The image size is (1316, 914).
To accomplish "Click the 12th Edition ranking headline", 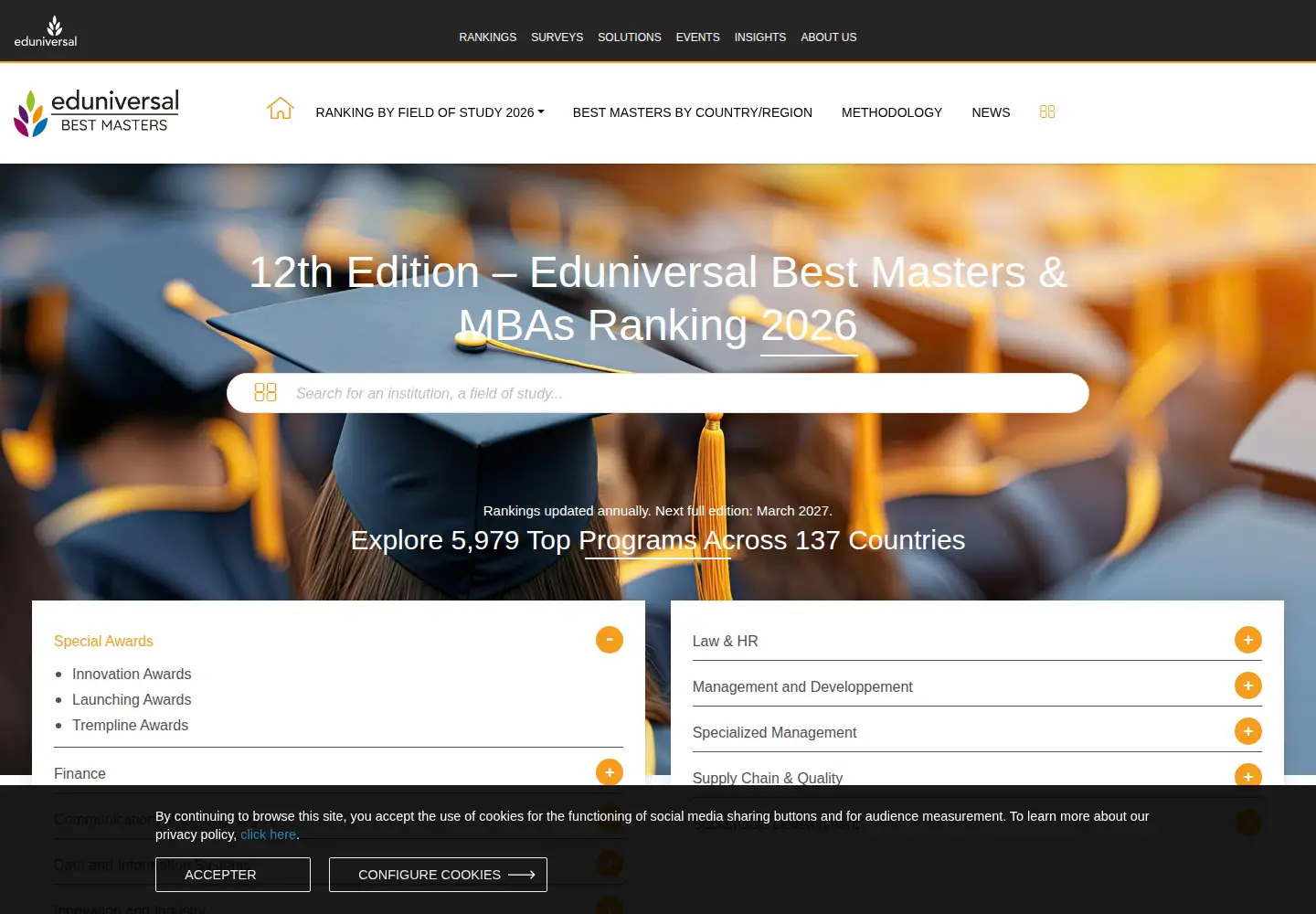I will [x=658, y=299].
